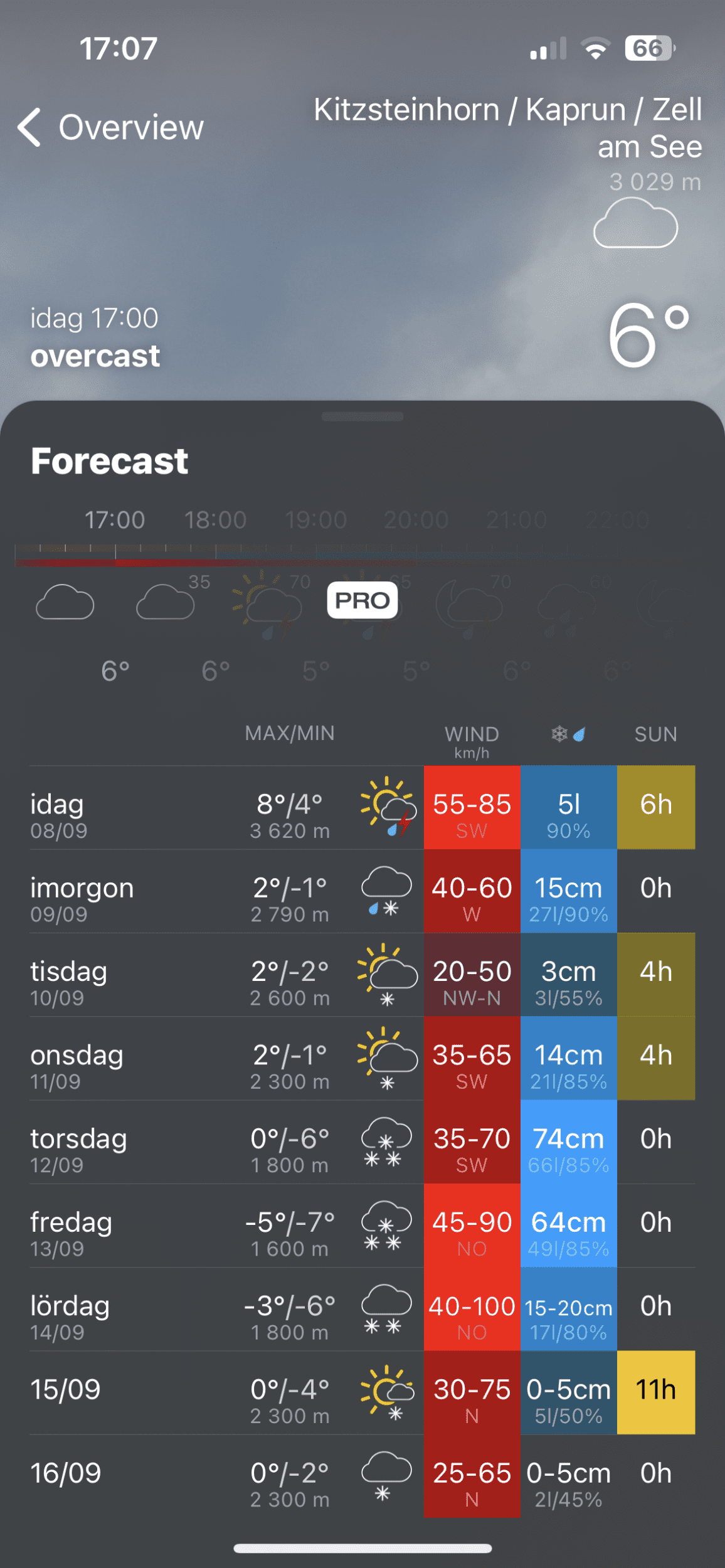
Task: Select the SUN column header
Action: pyautogui.click(x=655, y=734)
